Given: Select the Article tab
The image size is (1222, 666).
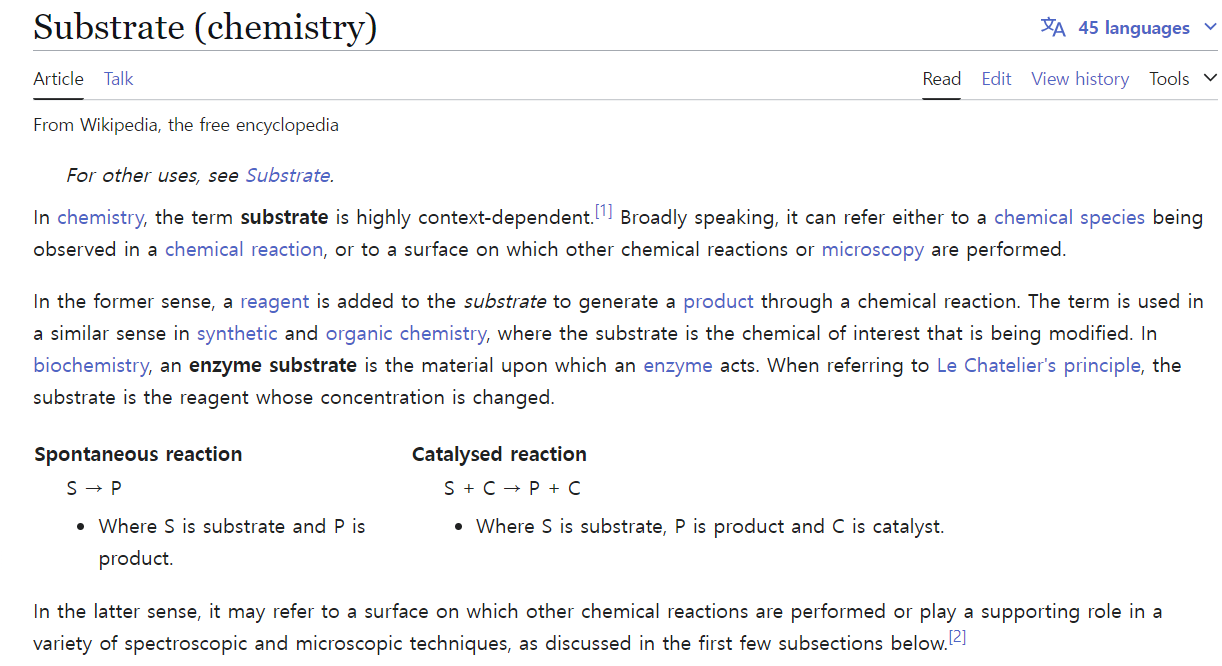Looking at the screenshot, I should pos(58,79).
